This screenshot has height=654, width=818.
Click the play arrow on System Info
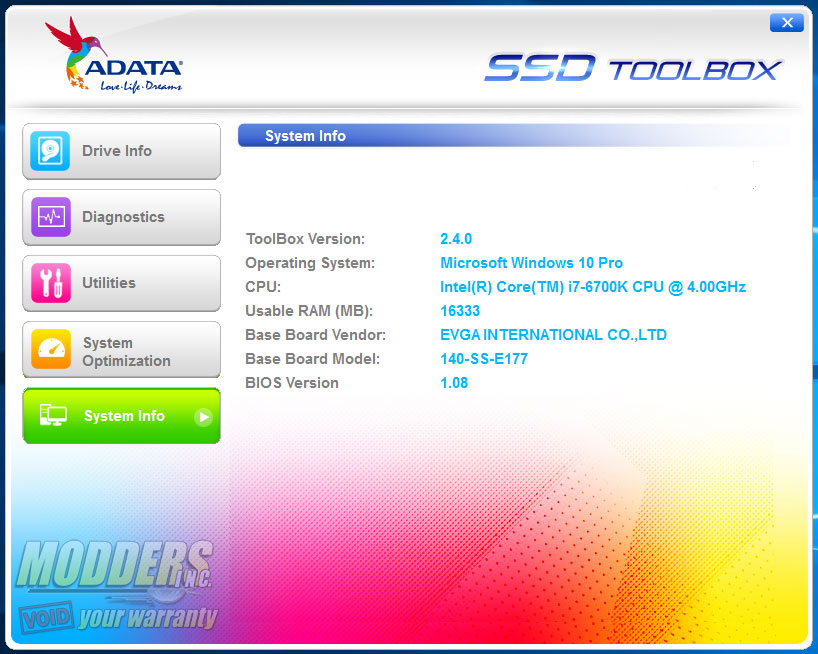[203, 417]
